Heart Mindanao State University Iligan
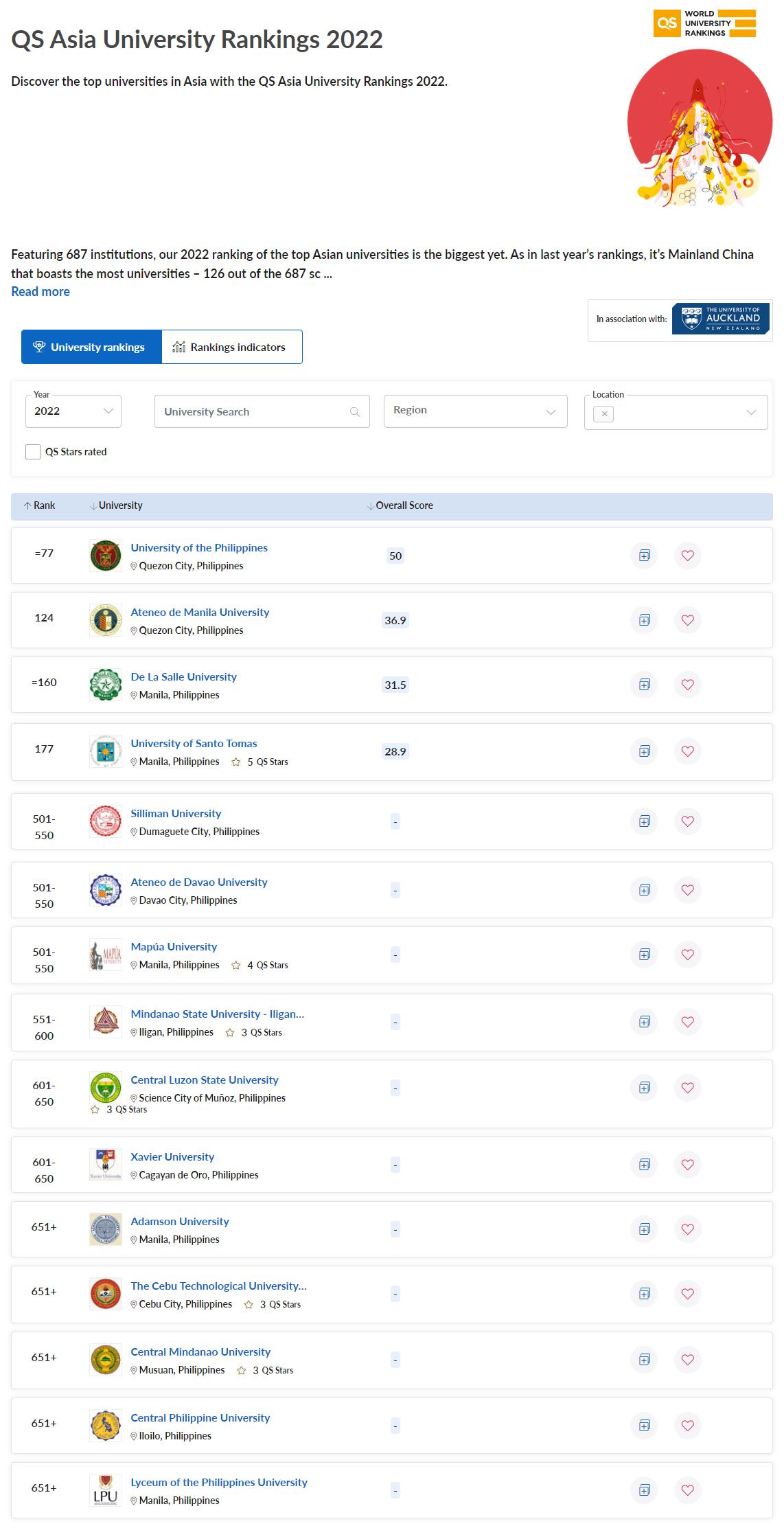The image size is (784, 1528). point(687,1022)
